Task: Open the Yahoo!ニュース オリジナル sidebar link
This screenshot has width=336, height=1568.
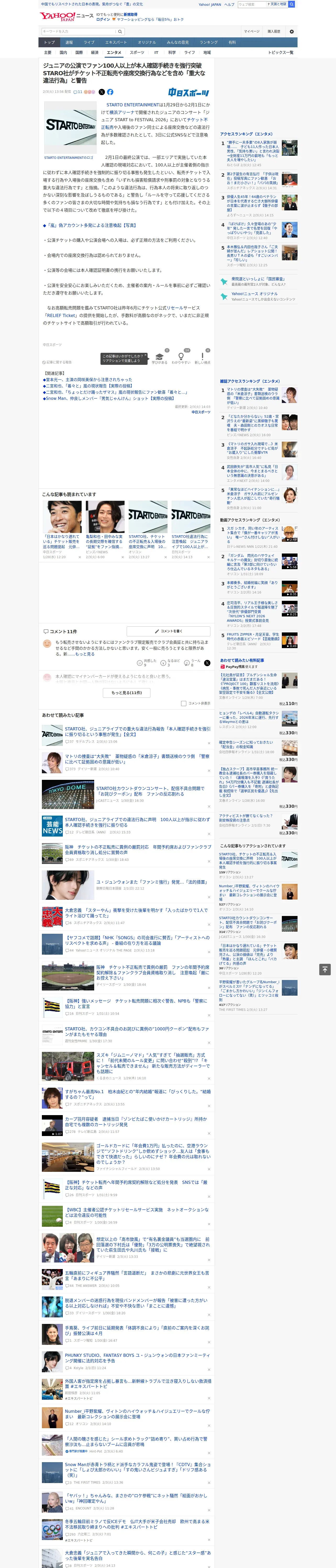Action: 254,294
